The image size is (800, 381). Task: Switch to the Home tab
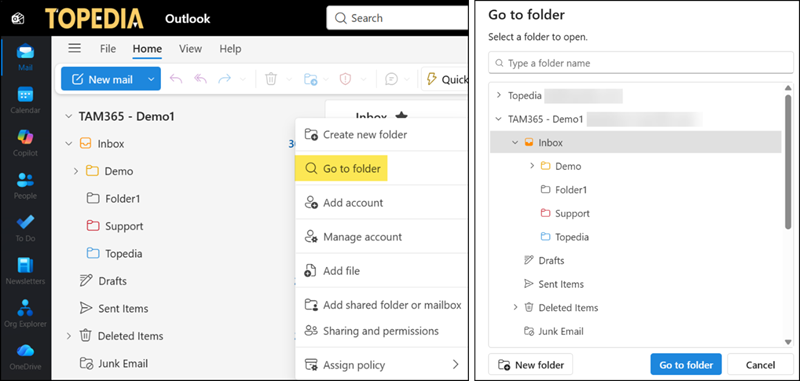[147, 49]
